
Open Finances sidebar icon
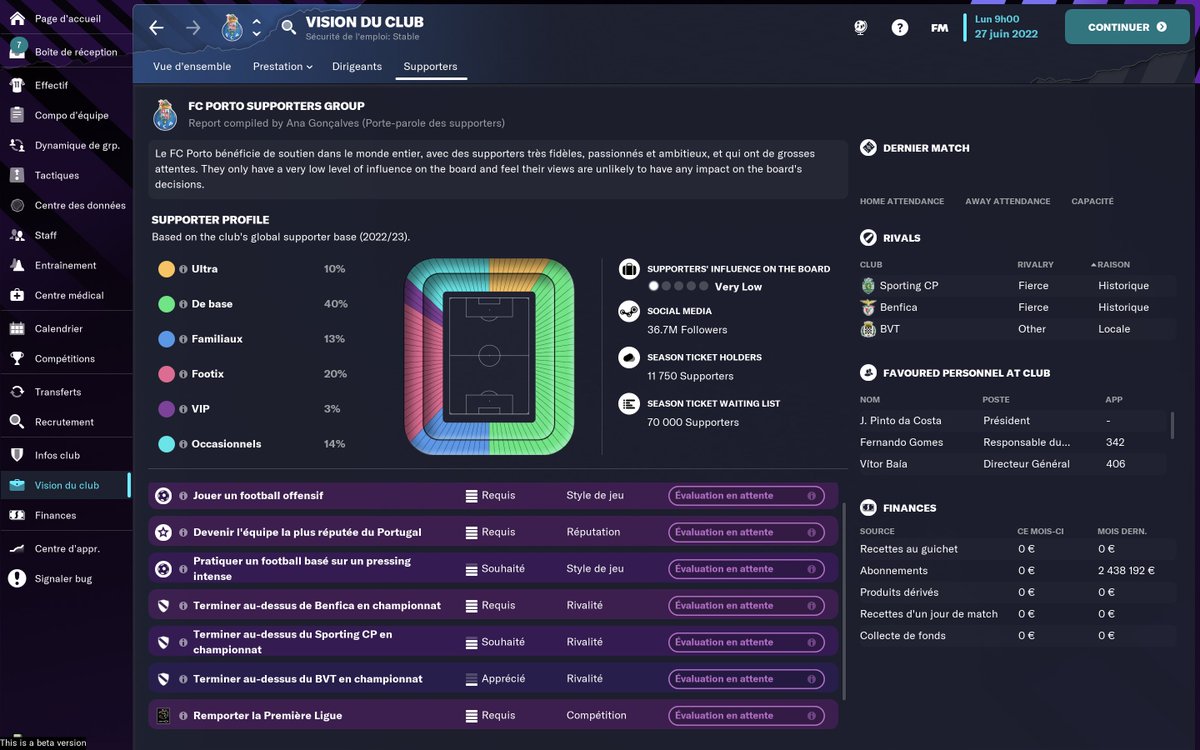17,515
